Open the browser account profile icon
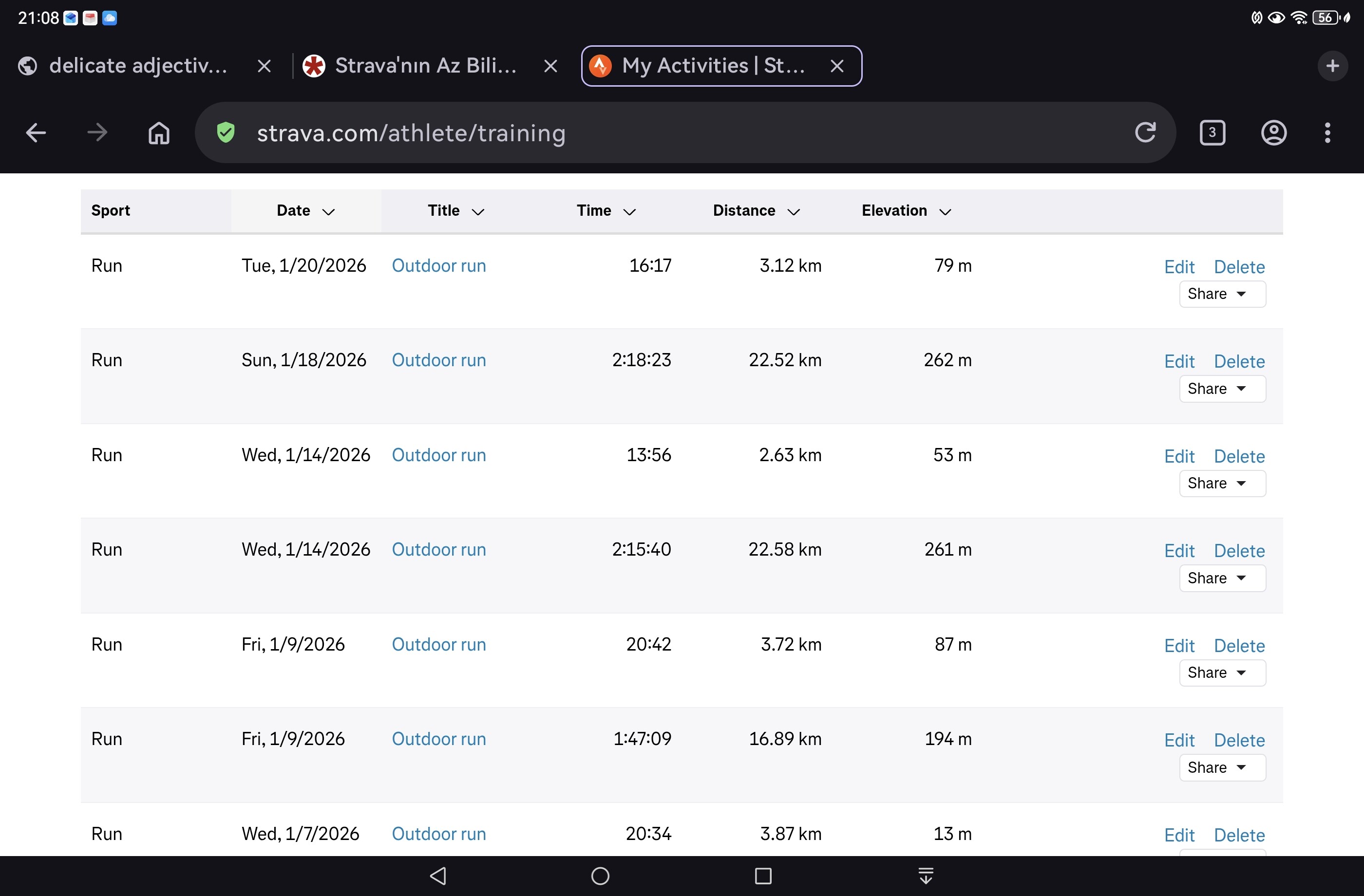 coord(1273,133)
